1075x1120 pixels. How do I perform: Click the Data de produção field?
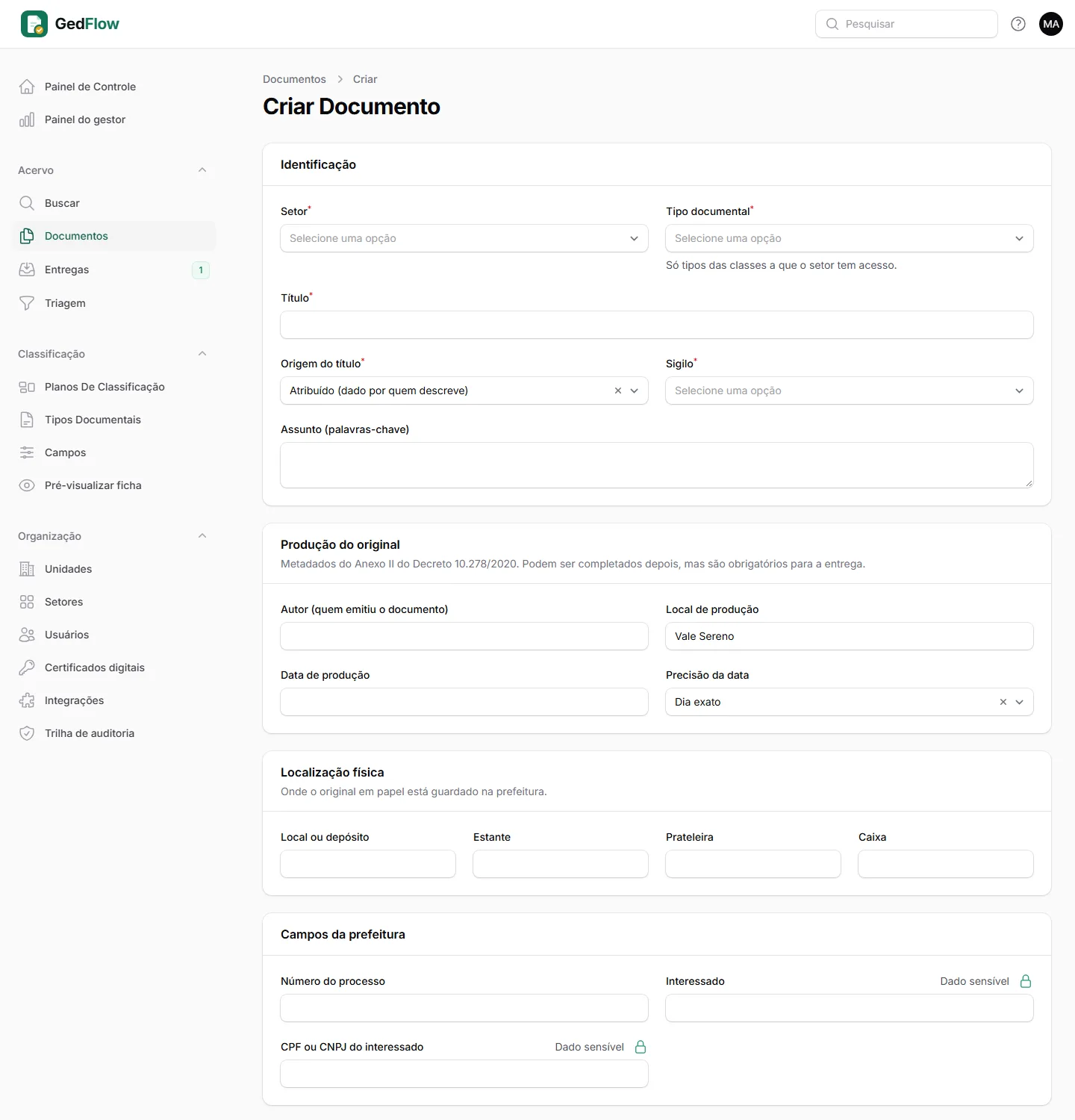464,702
